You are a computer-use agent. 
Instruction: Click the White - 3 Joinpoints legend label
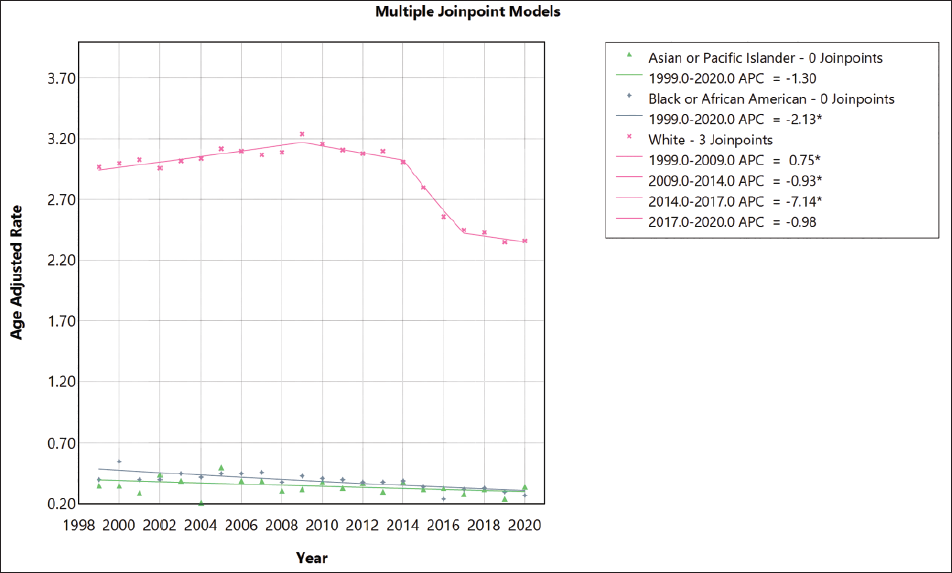tap(710, 140)
